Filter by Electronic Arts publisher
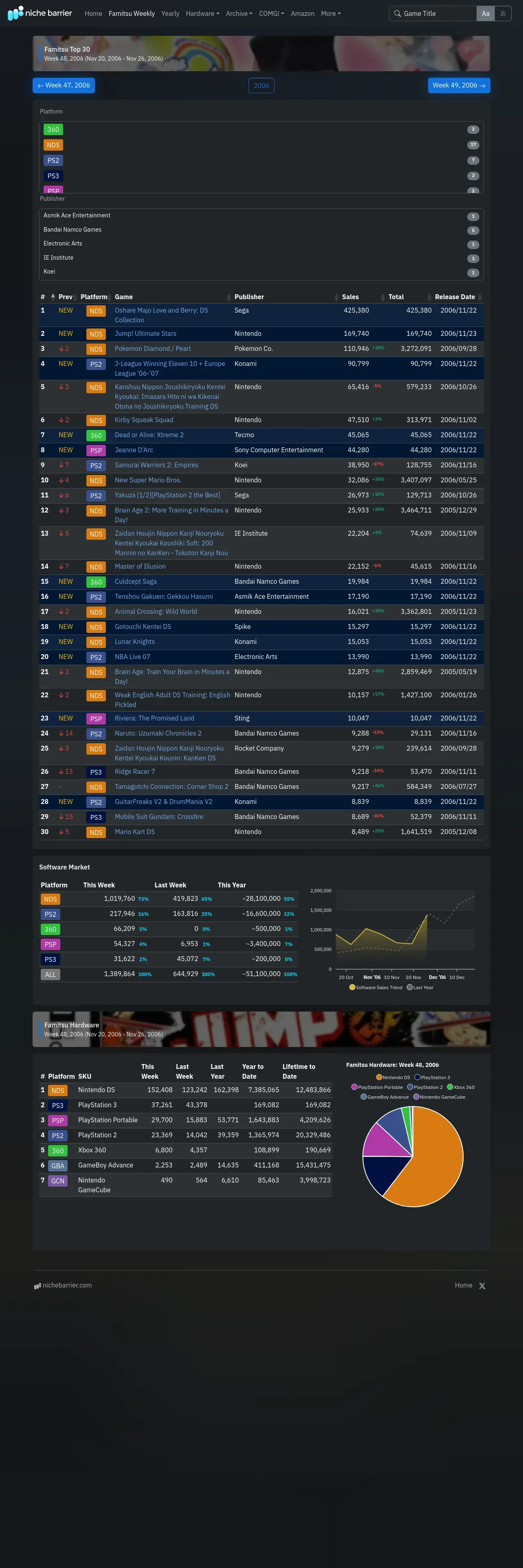Screen dimensions: 523x1568 click(x=261, y=244)
